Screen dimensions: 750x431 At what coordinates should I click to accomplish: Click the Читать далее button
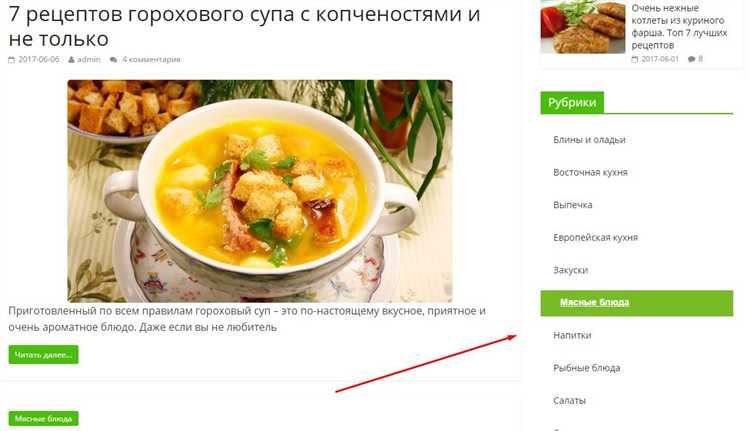(x=44, y=355)
